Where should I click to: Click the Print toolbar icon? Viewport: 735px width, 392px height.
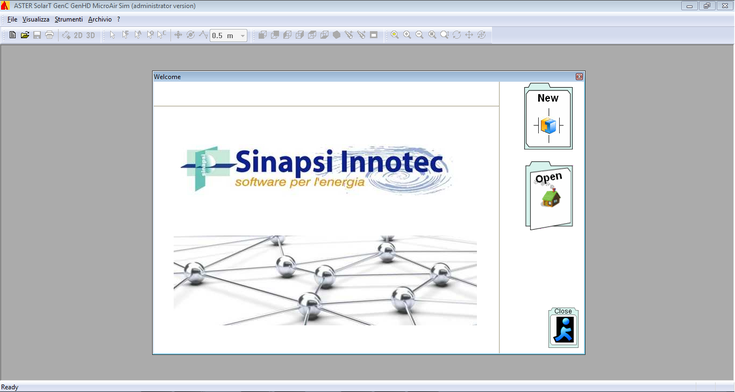(49, 35)
